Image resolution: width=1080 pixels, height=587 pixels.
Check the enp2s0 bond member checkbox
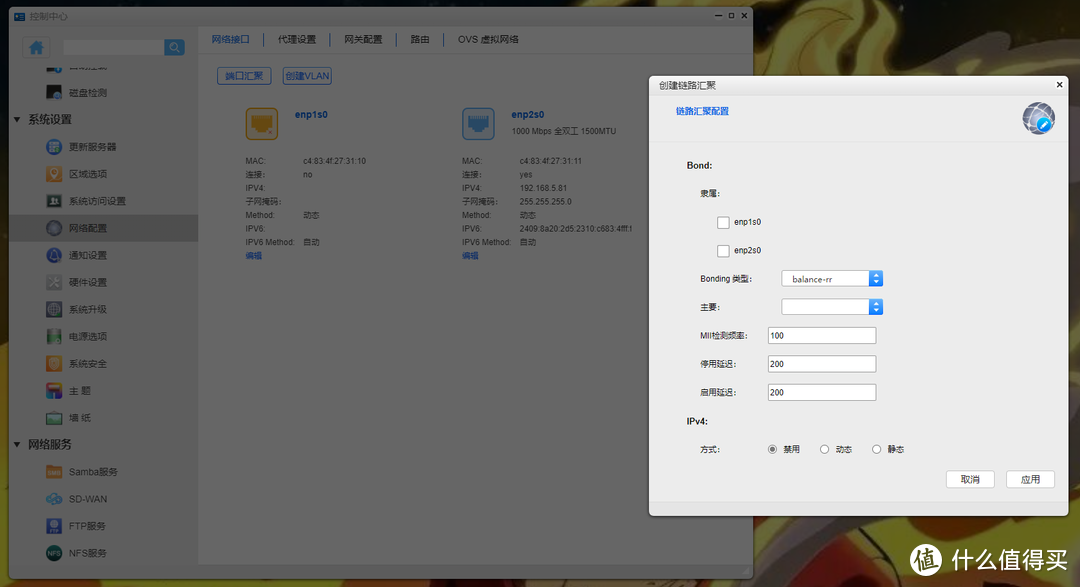click(x=723, y=250)
